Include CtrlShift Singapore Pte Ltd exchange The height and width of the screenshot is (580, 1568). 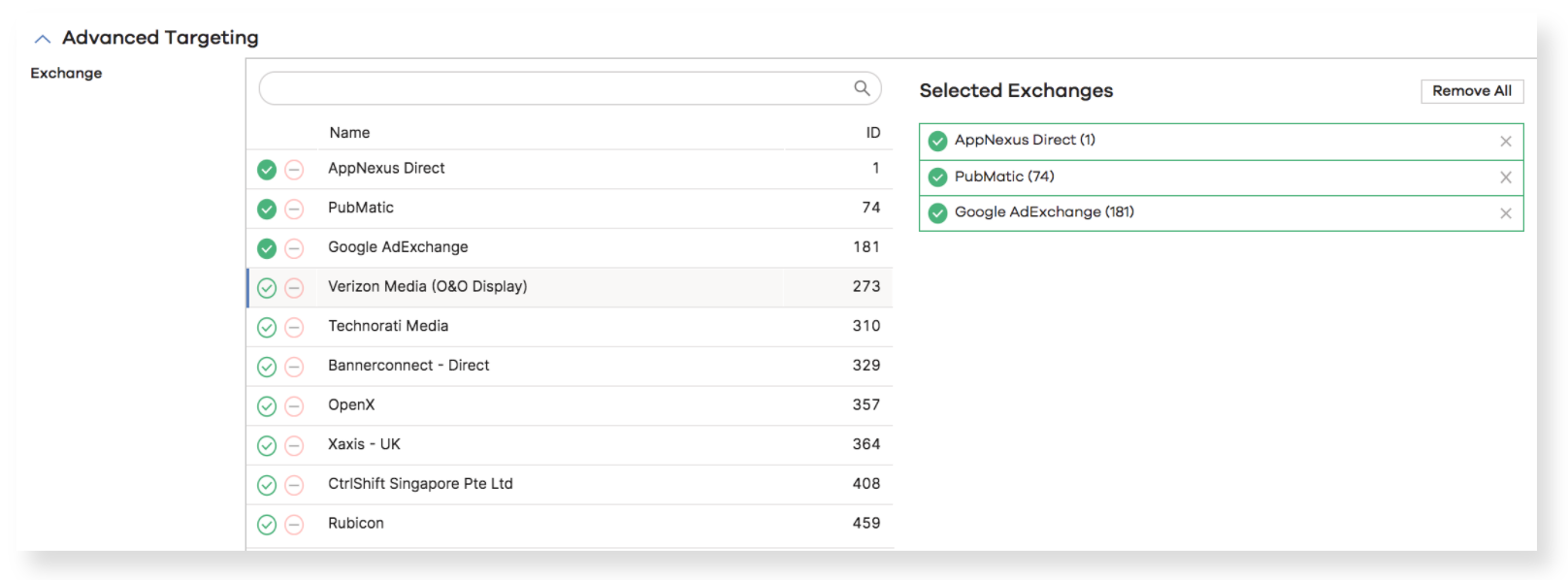pyautogui.click(x=267, y=485)
